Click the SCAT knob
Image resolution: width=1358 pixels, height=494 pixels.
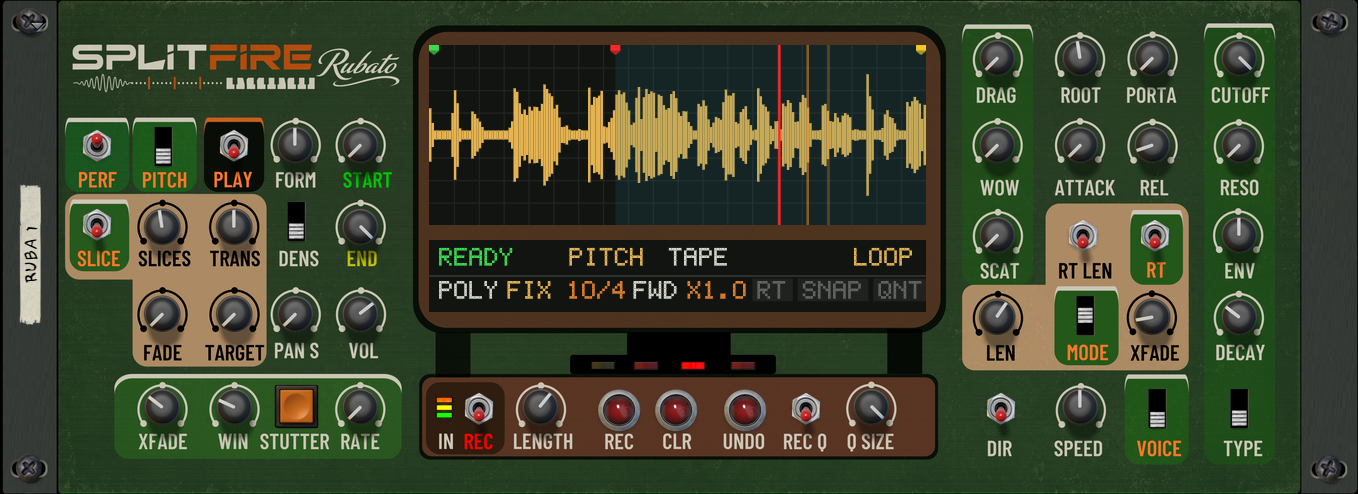pyautogui.click(x=997, y=235)
